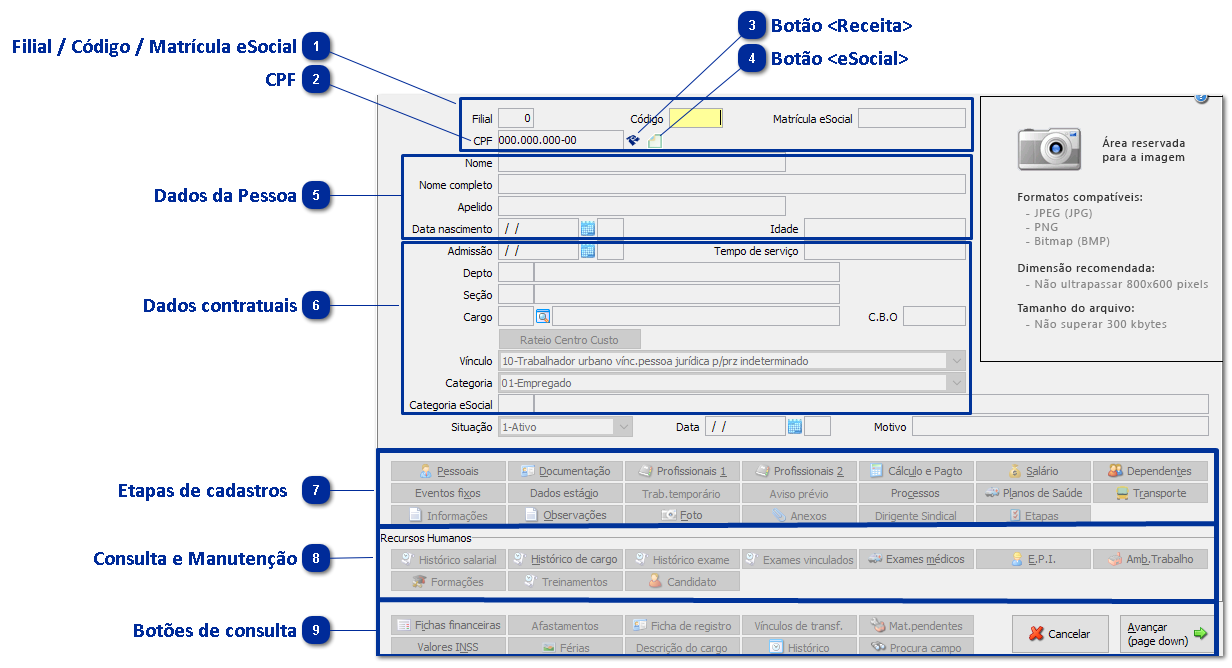Open the Informações section
Image resolution: width=1232 pixels, height=668 pixels.
448,515
